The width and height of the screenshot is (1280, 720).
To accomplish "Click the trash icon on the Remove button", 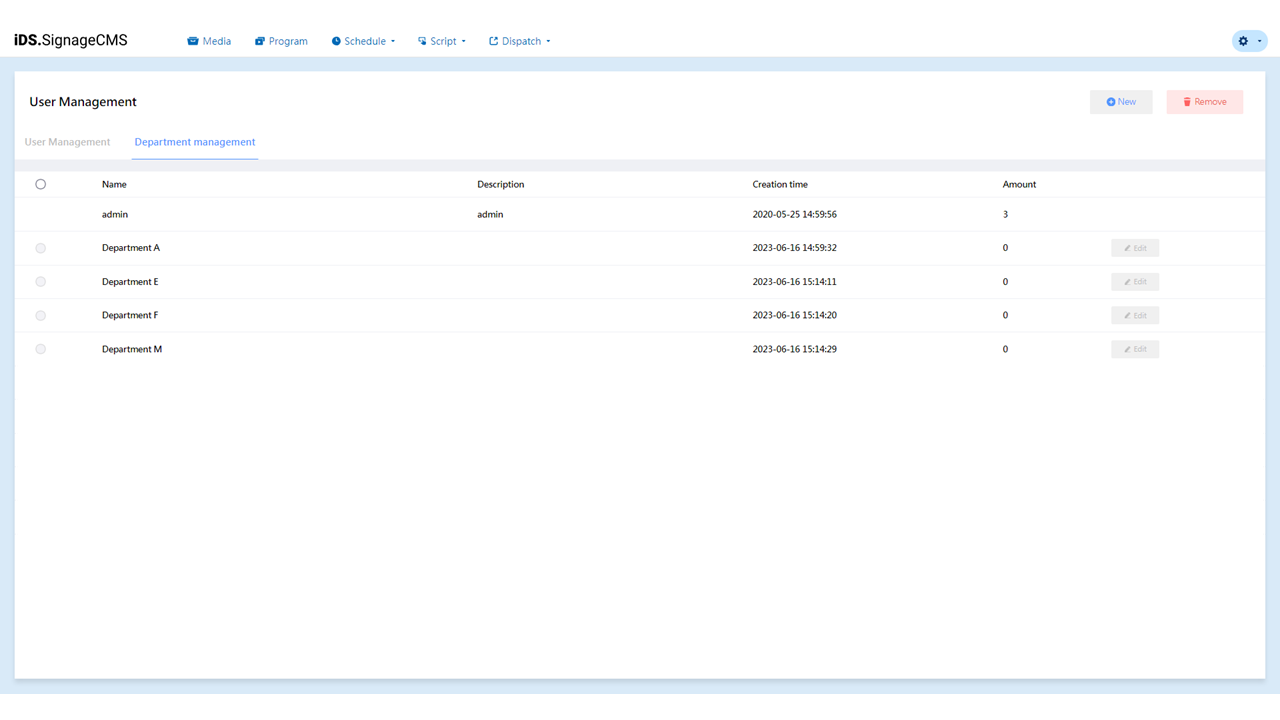I will (1186, 101).
